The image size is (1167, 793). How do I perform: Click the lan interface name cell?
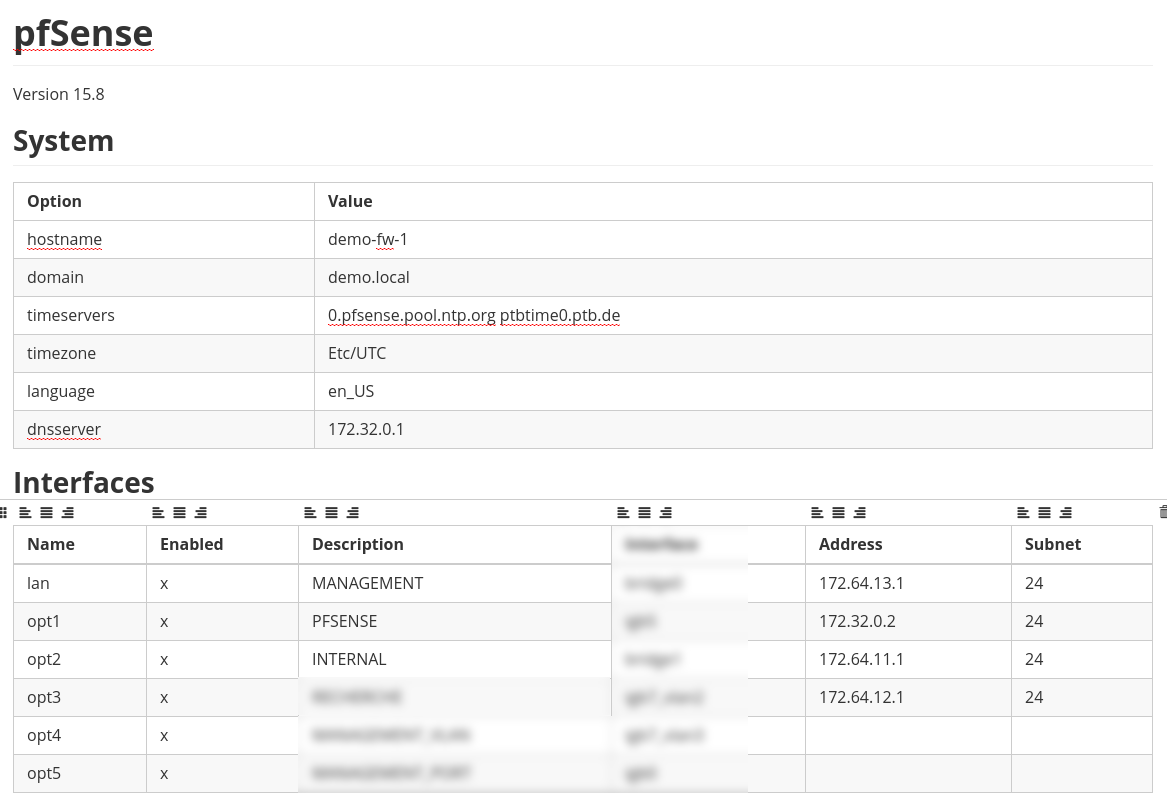[80, 583]
